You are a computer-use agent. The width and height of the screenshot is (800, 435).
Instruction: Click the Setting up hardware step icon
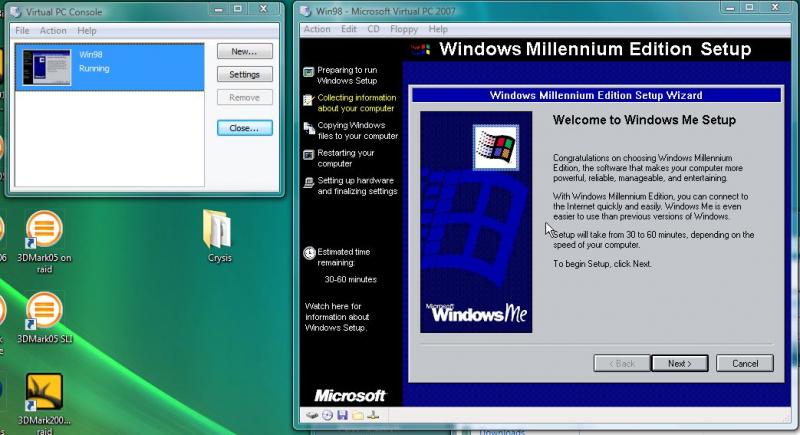point(308,183)
